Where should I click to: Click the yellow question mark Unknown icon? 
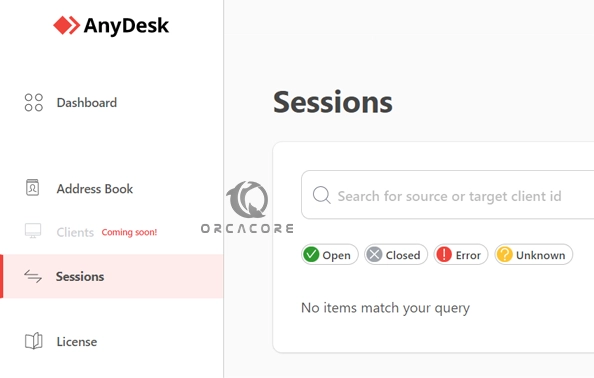[505, 255]
